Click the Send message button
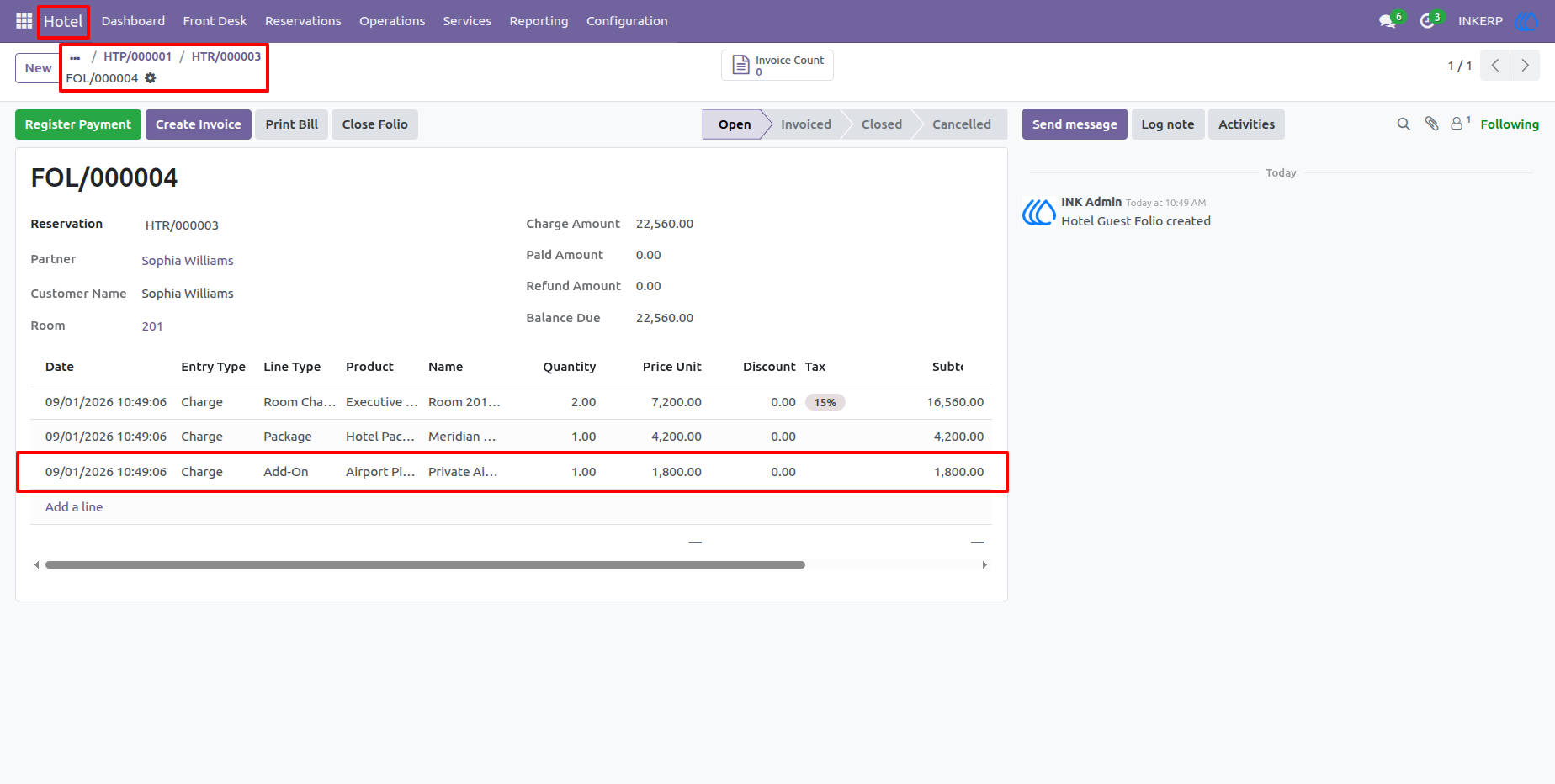The image size is (1555, 784). tap(1075, 124)
